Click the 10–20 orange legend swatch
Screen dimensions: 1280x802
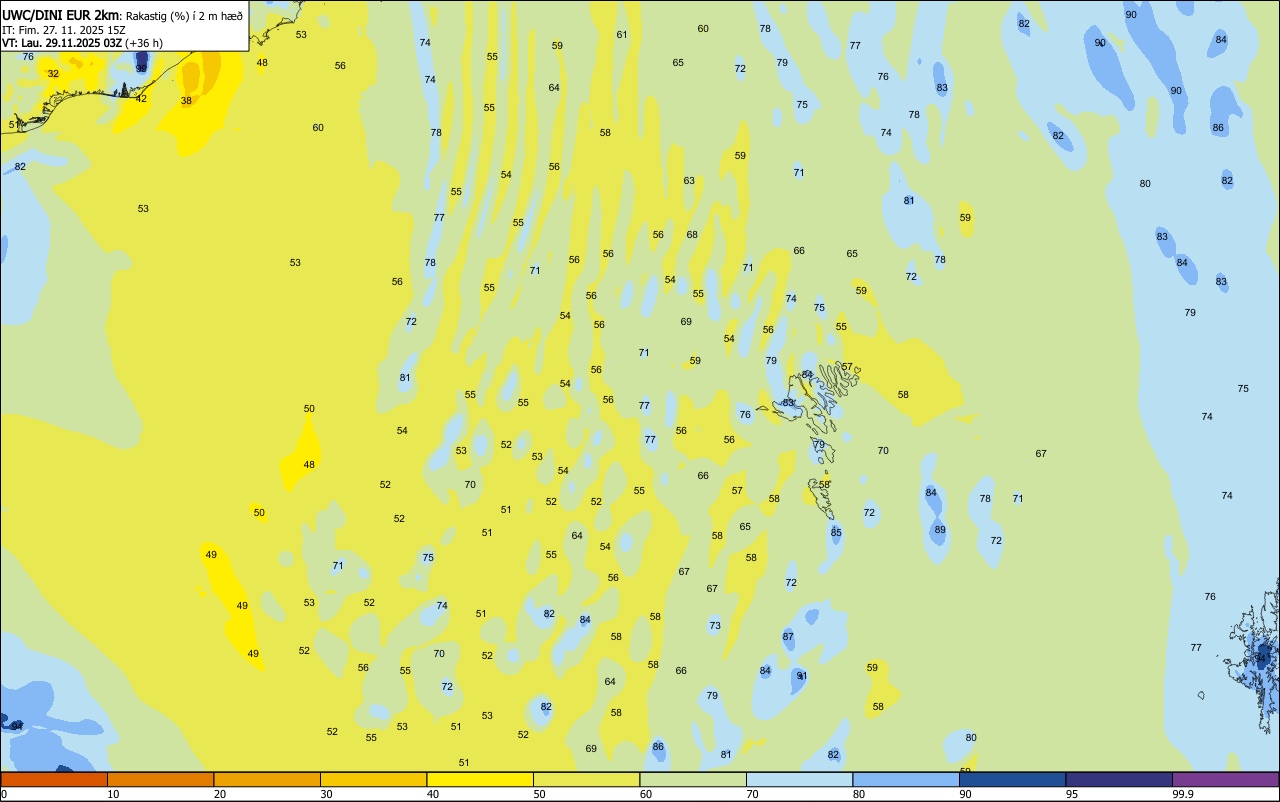(x=160, y=779)
